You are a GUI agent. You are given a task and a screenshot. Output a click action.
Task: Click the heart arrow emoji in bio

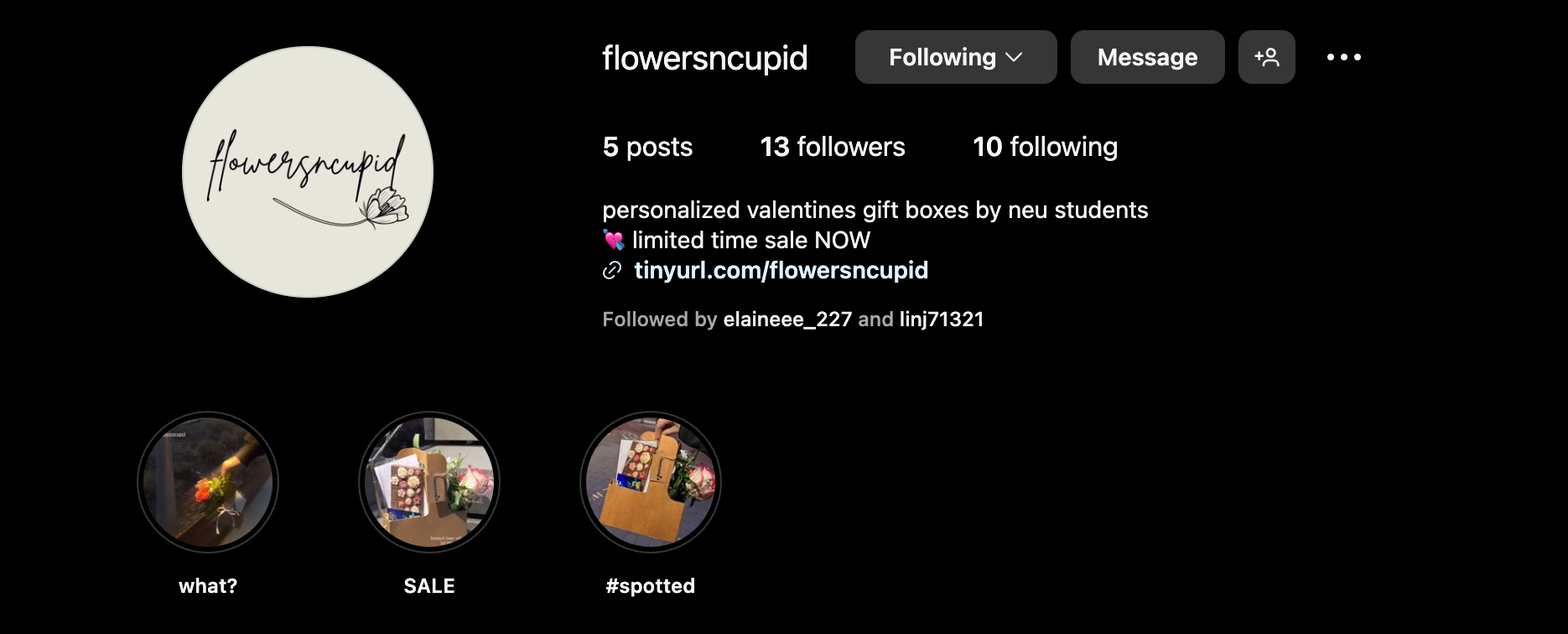point(614,240)
